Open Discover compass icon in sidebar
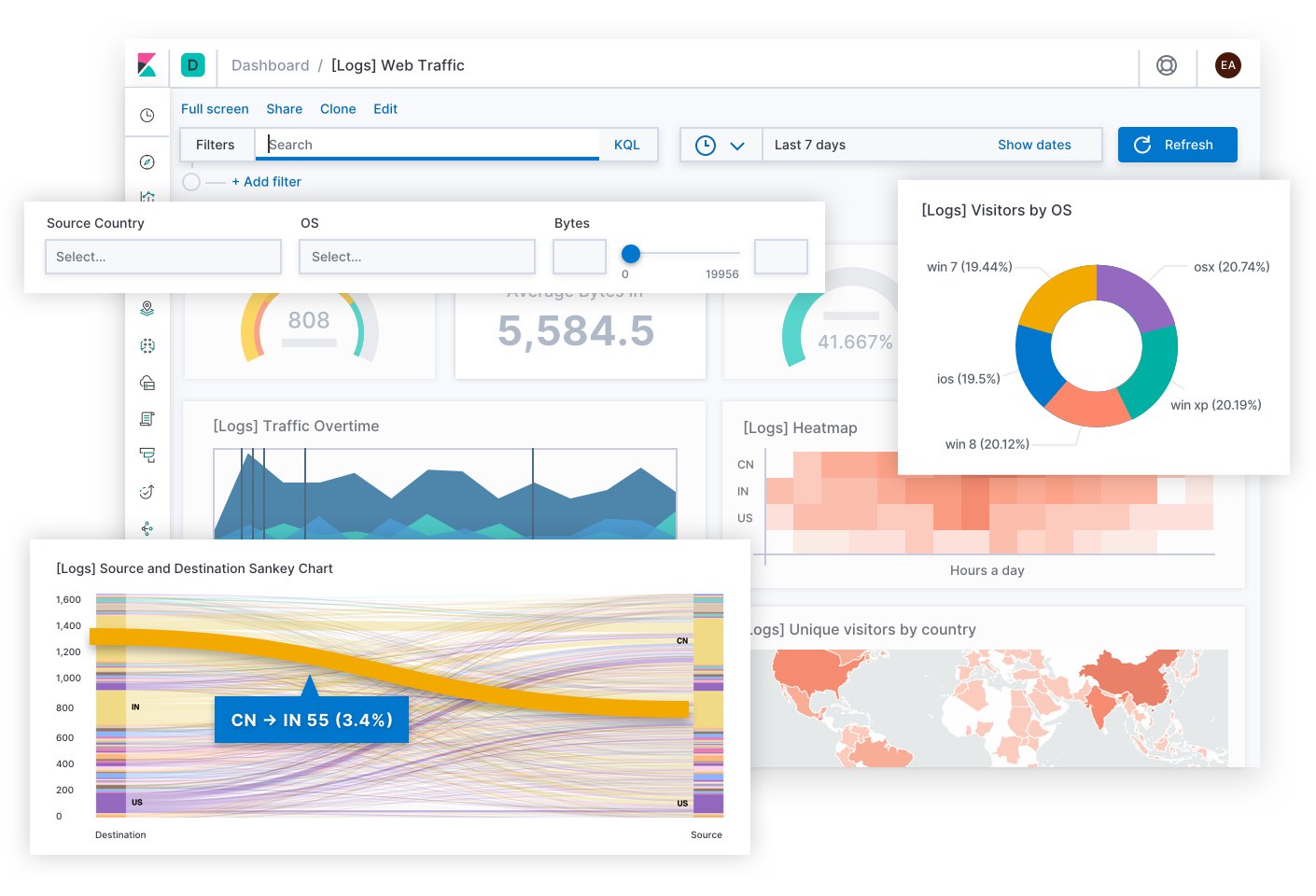Screen dimensions: 1316x896 (x=147, y=162)
